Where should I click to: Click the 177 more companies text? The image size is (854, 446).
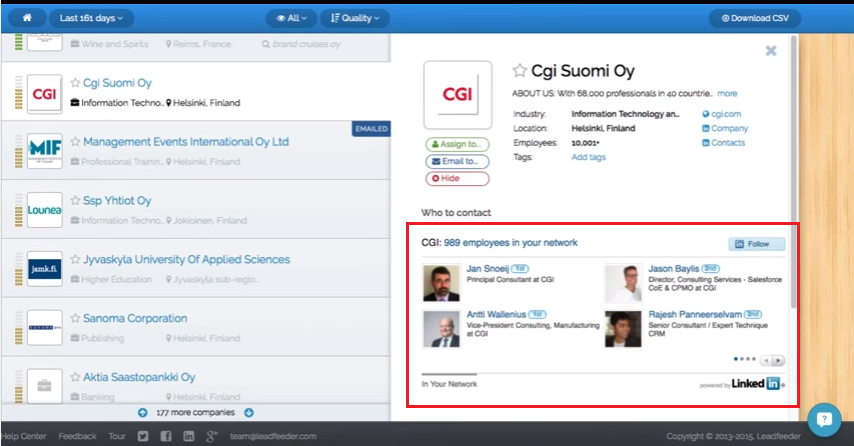coord(196,412)
